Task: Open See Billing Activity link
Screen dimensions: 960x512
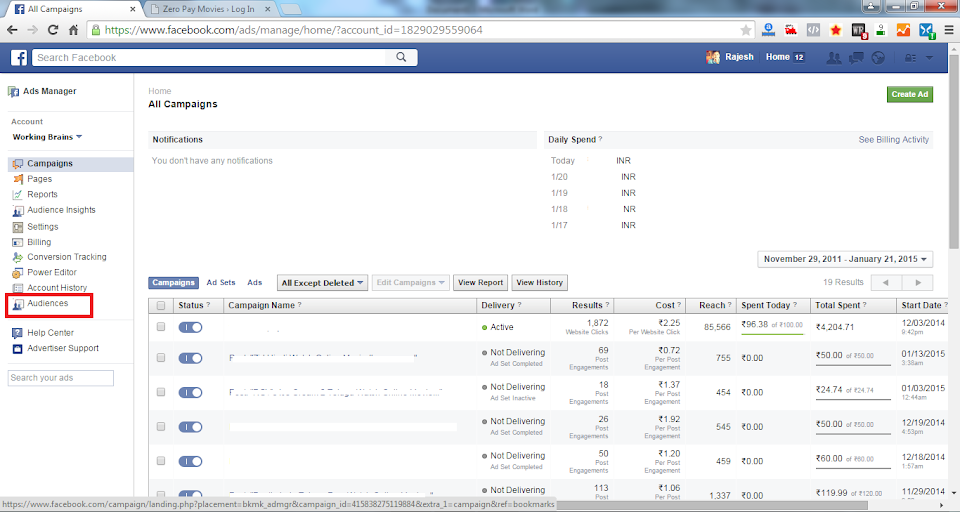Action: [x=893, y=140]
